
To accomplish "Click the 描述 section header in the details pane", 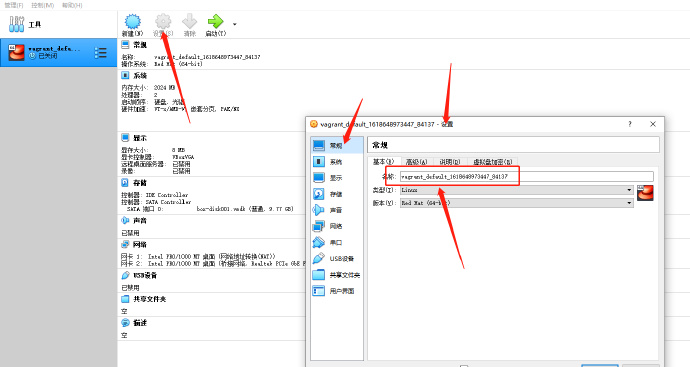I will (140, 323).
